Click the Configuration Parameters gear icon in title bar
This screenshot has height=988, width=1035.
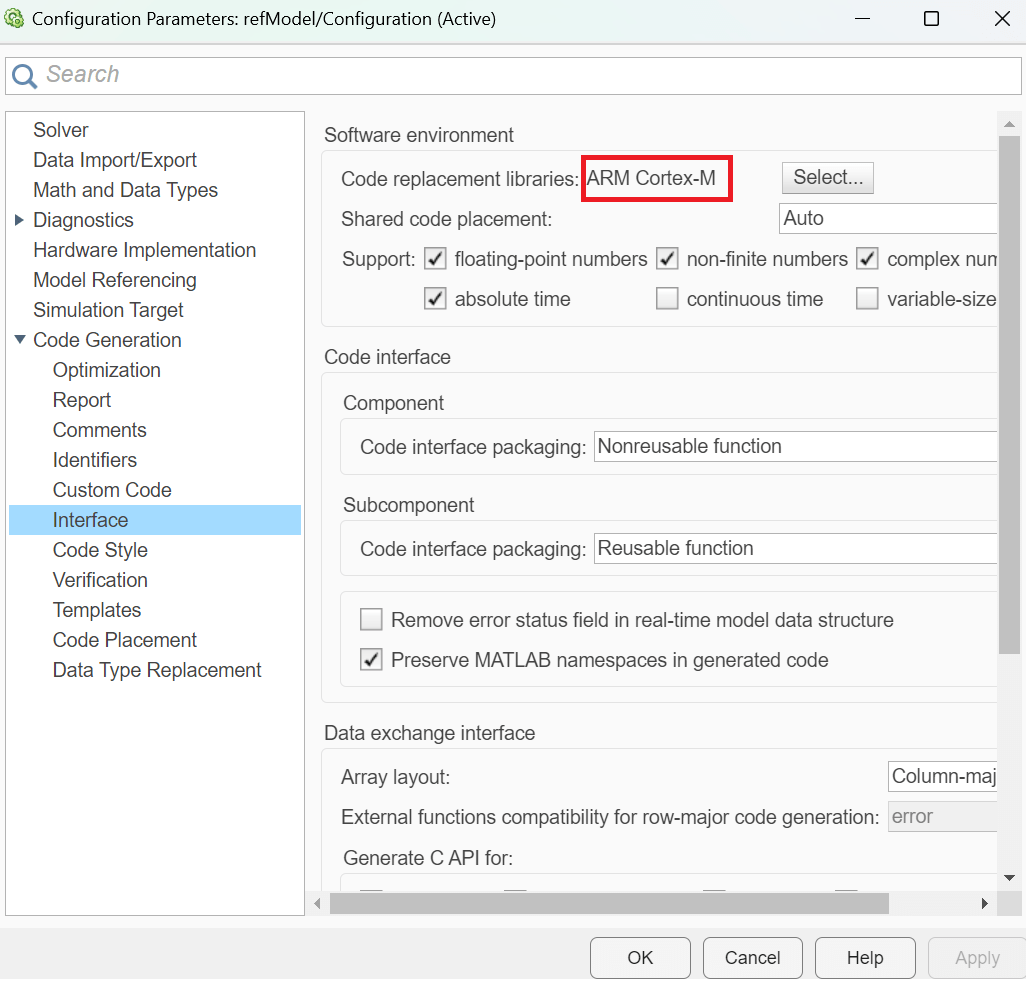(15, 19)
